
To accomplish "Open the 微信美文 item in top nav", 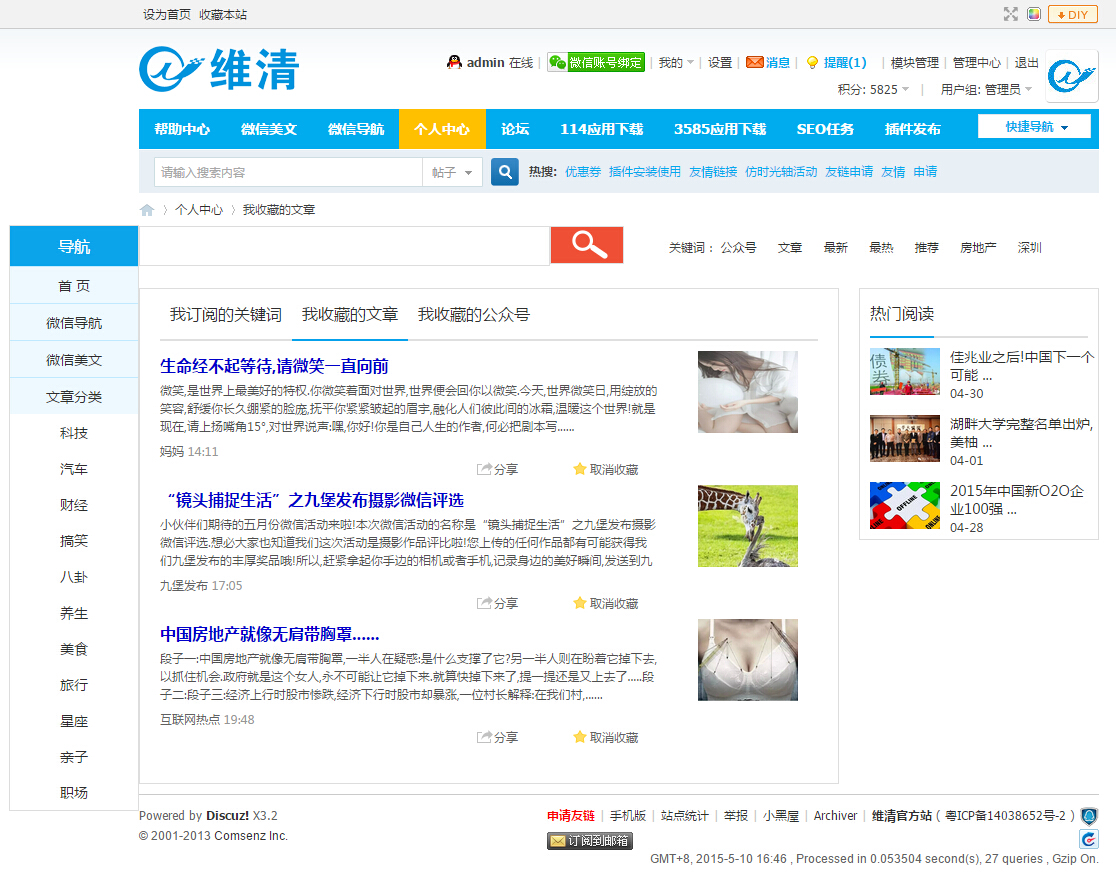I will 269,129.
